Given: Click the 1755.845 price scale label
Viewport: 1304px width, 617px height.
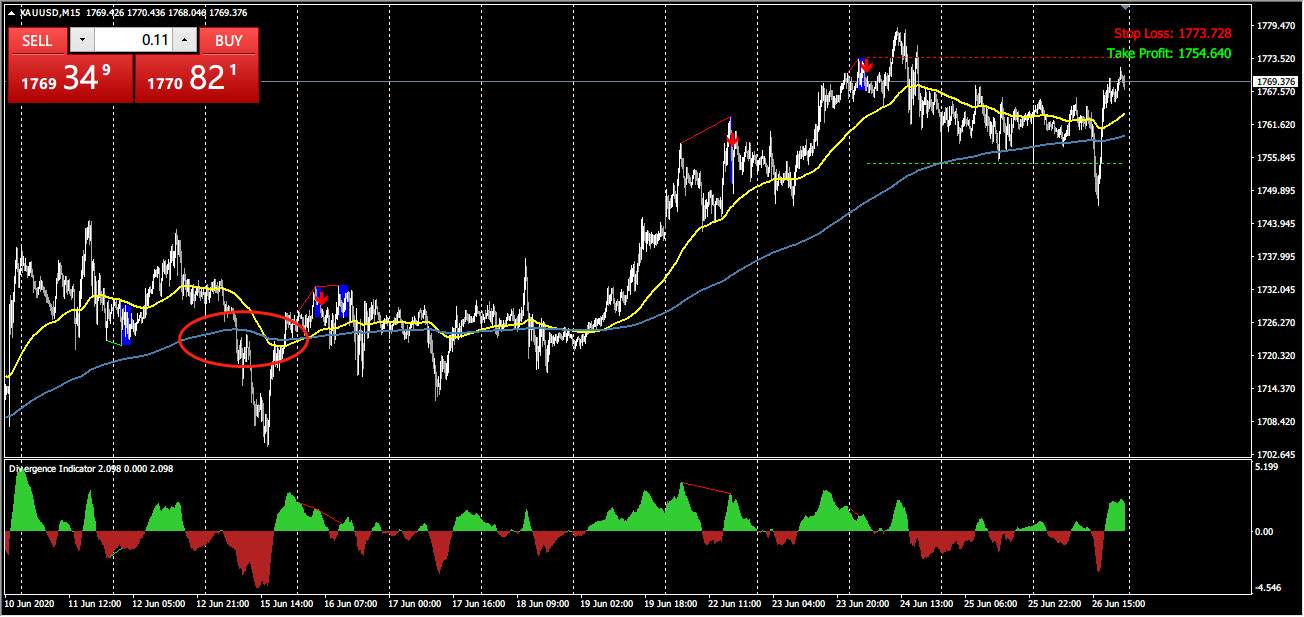Looking at the screenshot, I should point(1276,158).
